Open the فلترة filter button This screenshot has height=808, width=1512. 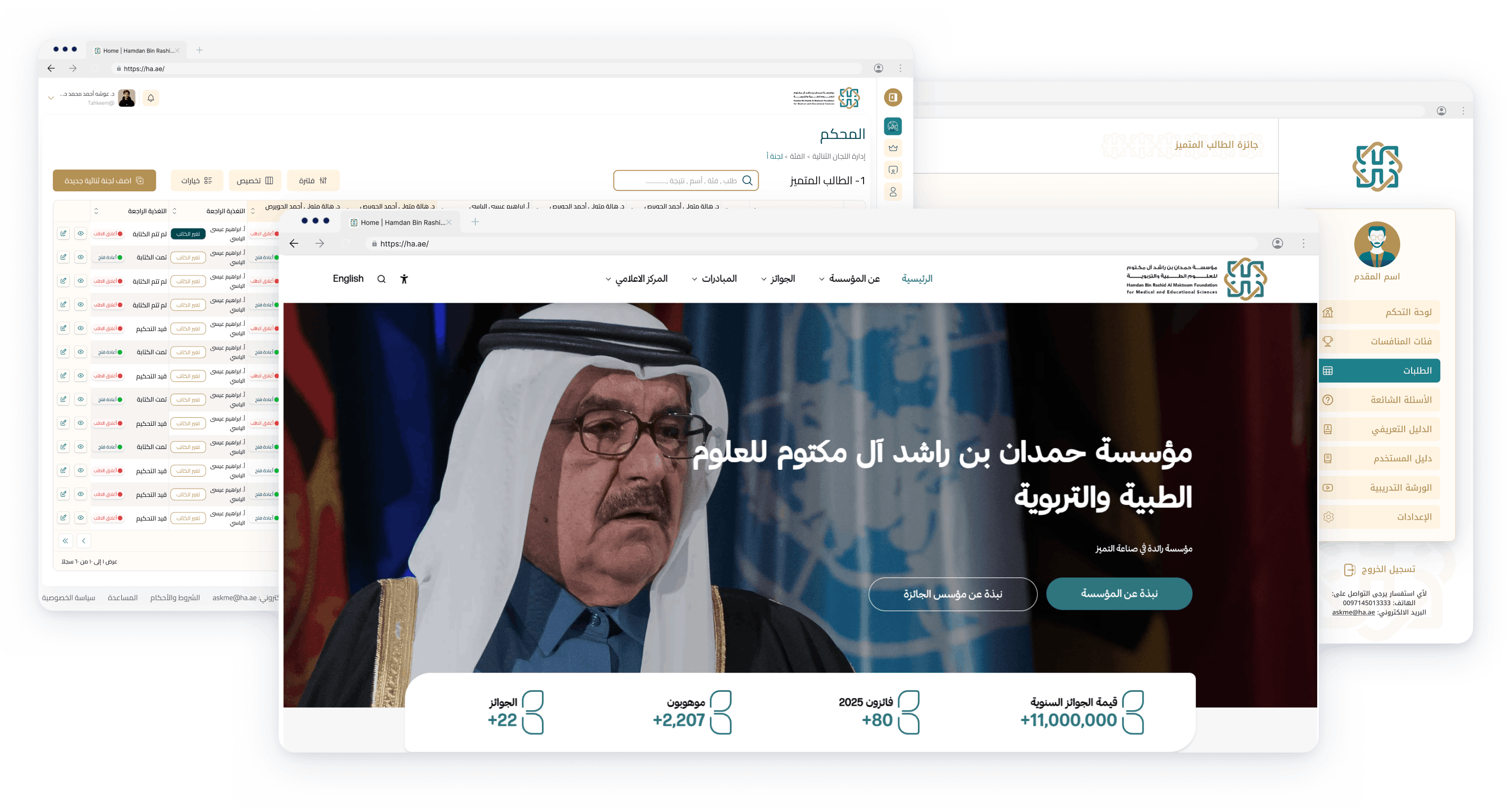coord(314,180)
